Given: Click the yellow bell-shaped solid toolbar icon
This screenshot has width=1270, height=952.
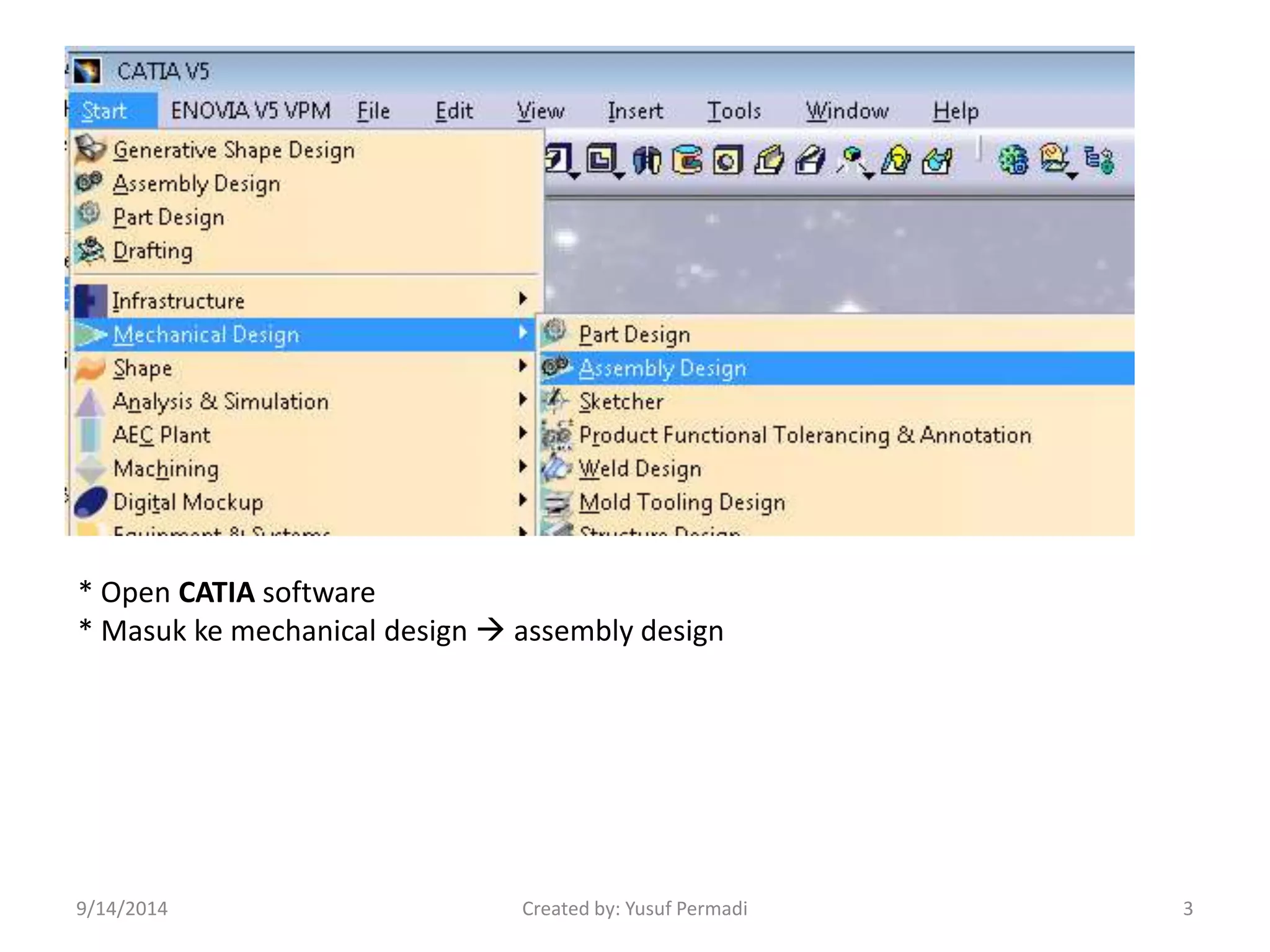Looking at the screenshot, I should [x=895, y=160].
